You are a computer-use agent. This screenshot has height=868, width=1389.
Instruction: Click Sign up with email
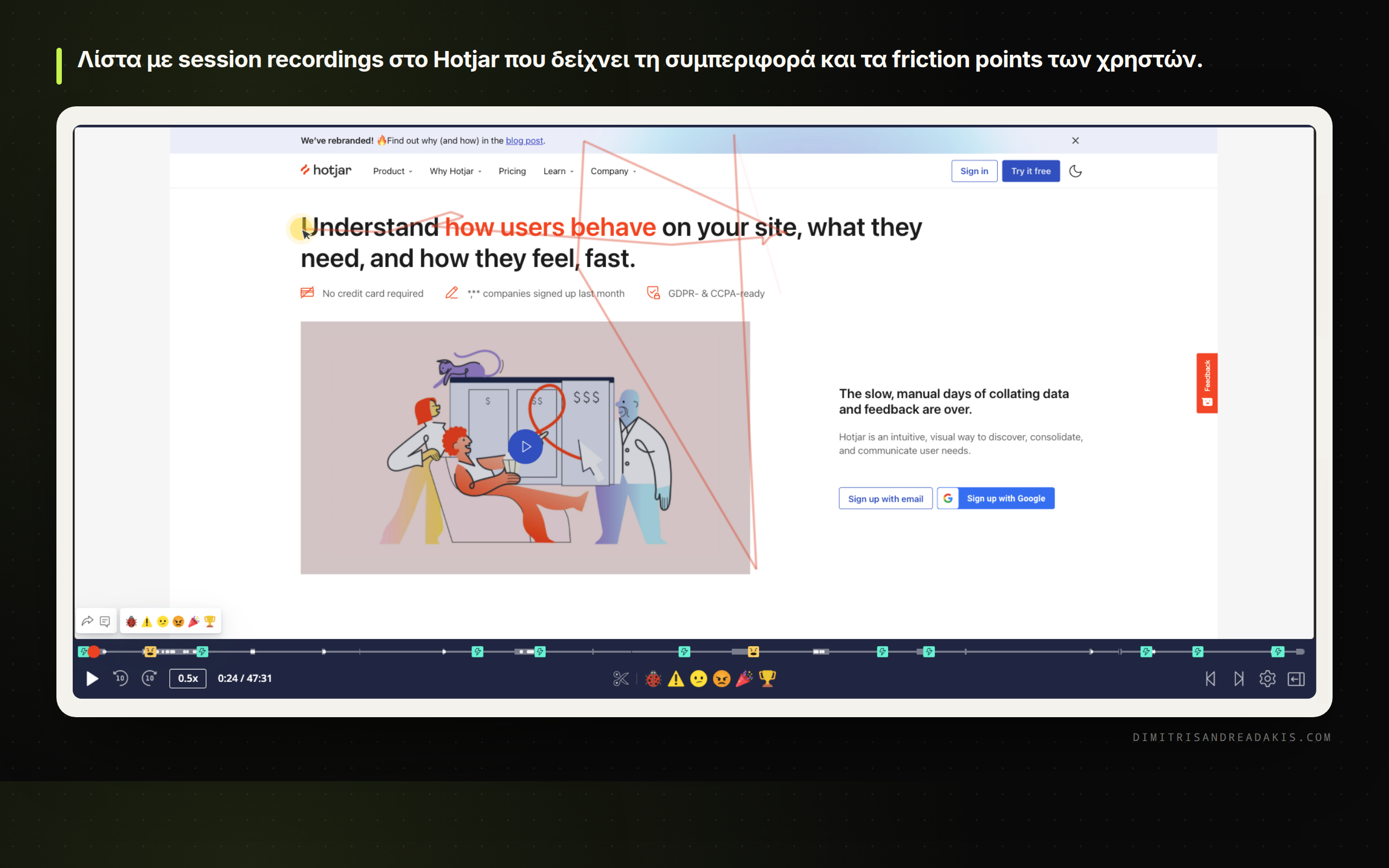coord(885,499)
